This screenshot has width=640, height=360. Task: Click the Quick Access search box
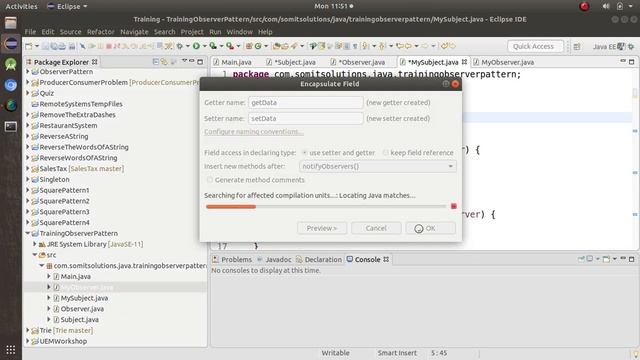coord(535,47)
